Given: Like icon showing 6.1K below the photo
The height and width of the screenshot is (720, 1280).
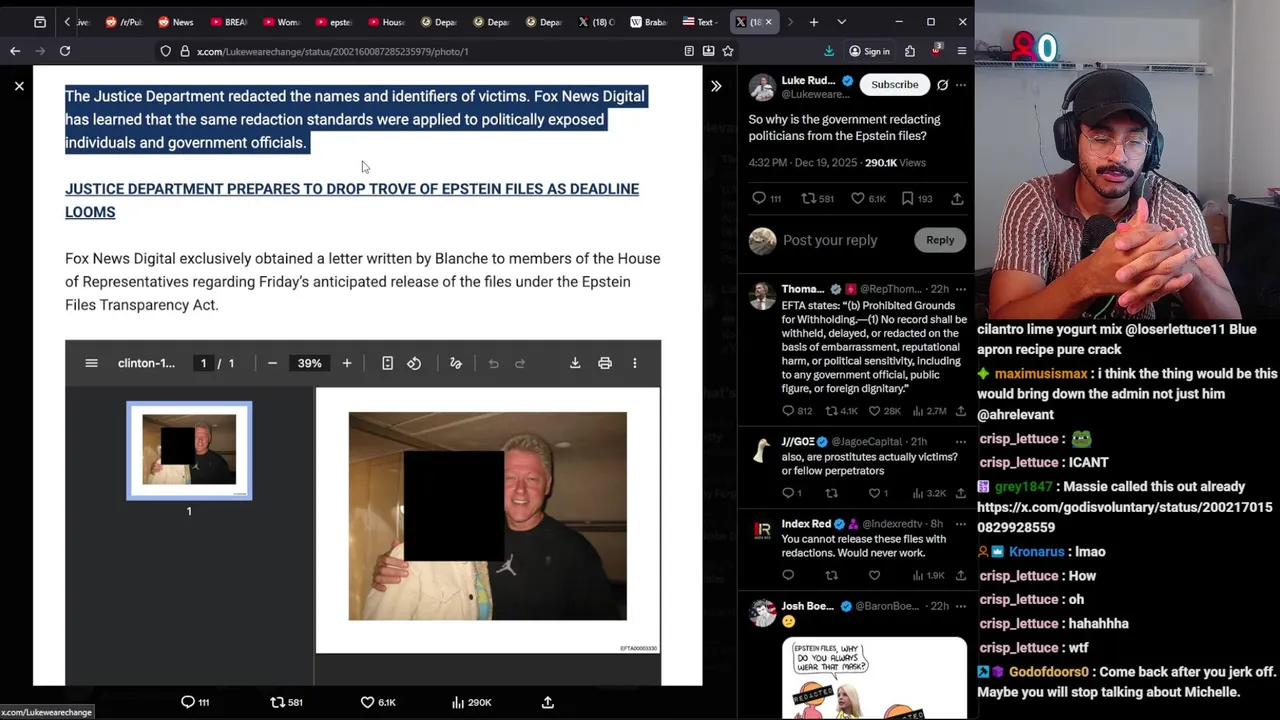Looking at the screenshot, I should [367, 702].
